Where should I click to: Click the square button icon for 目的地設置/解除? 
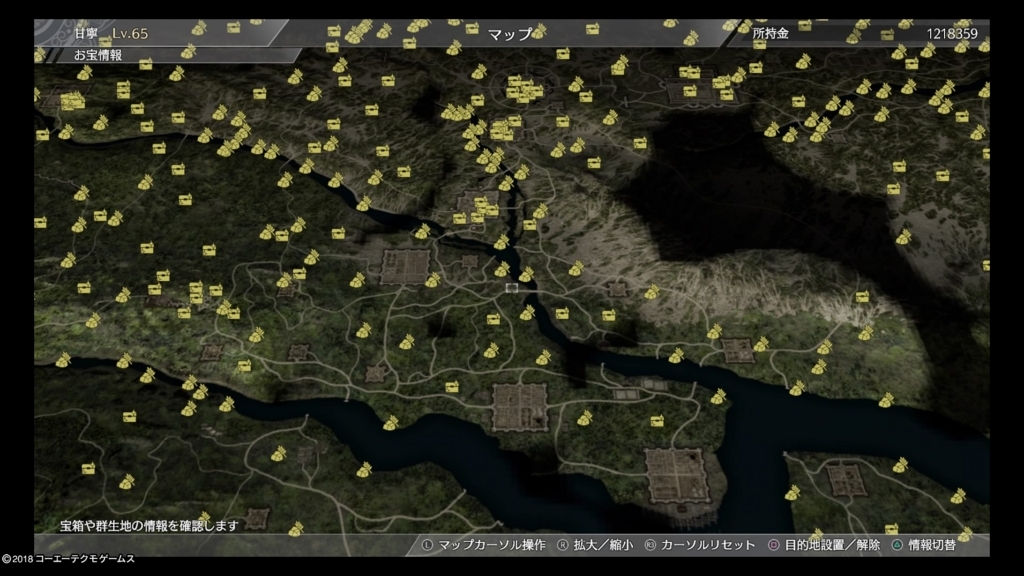[x=773, y=545]
